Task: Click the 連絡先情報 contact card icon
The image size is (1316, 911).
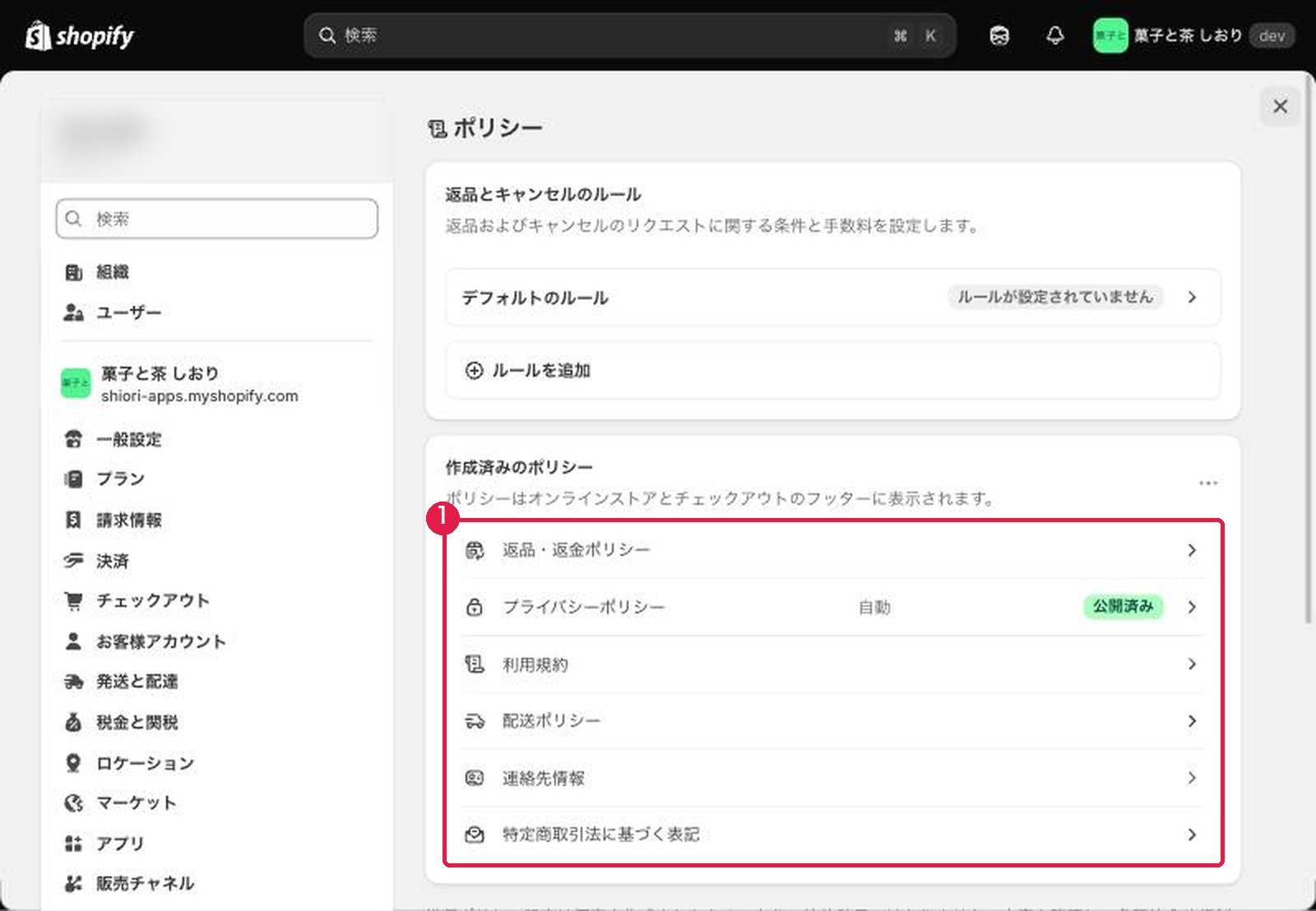Action: [x=475, y=778]
